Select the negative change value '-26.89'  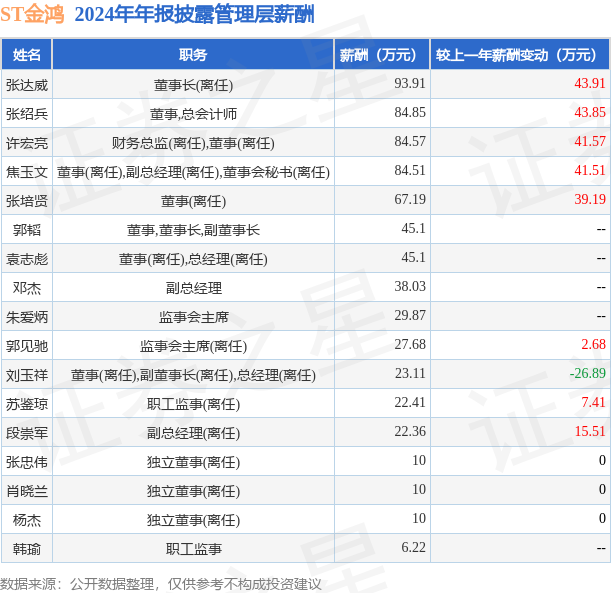pyautogui.click(x=587, y=374)
